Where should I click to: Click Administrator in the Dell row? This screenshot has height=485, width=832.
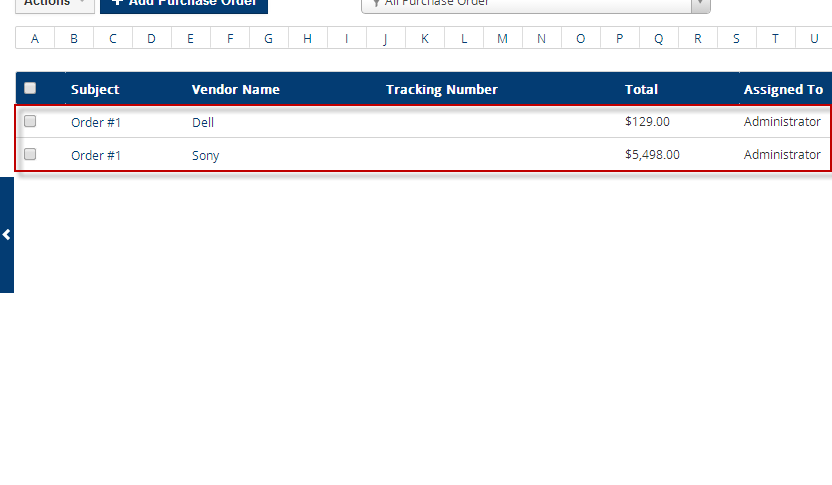(782, 122)
